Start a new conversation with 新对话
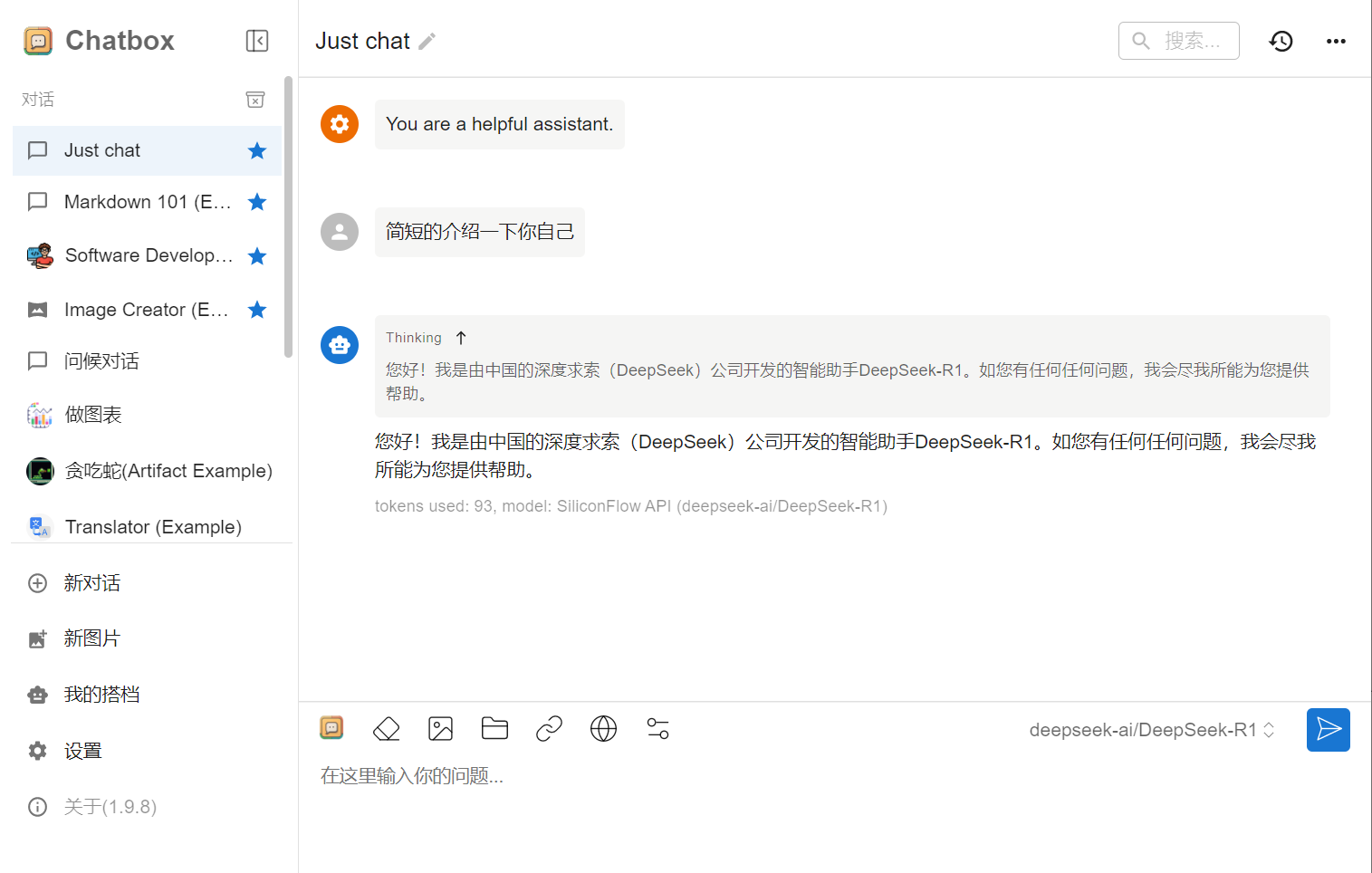Screen dimensions: 1372x873 coord(147,583)
